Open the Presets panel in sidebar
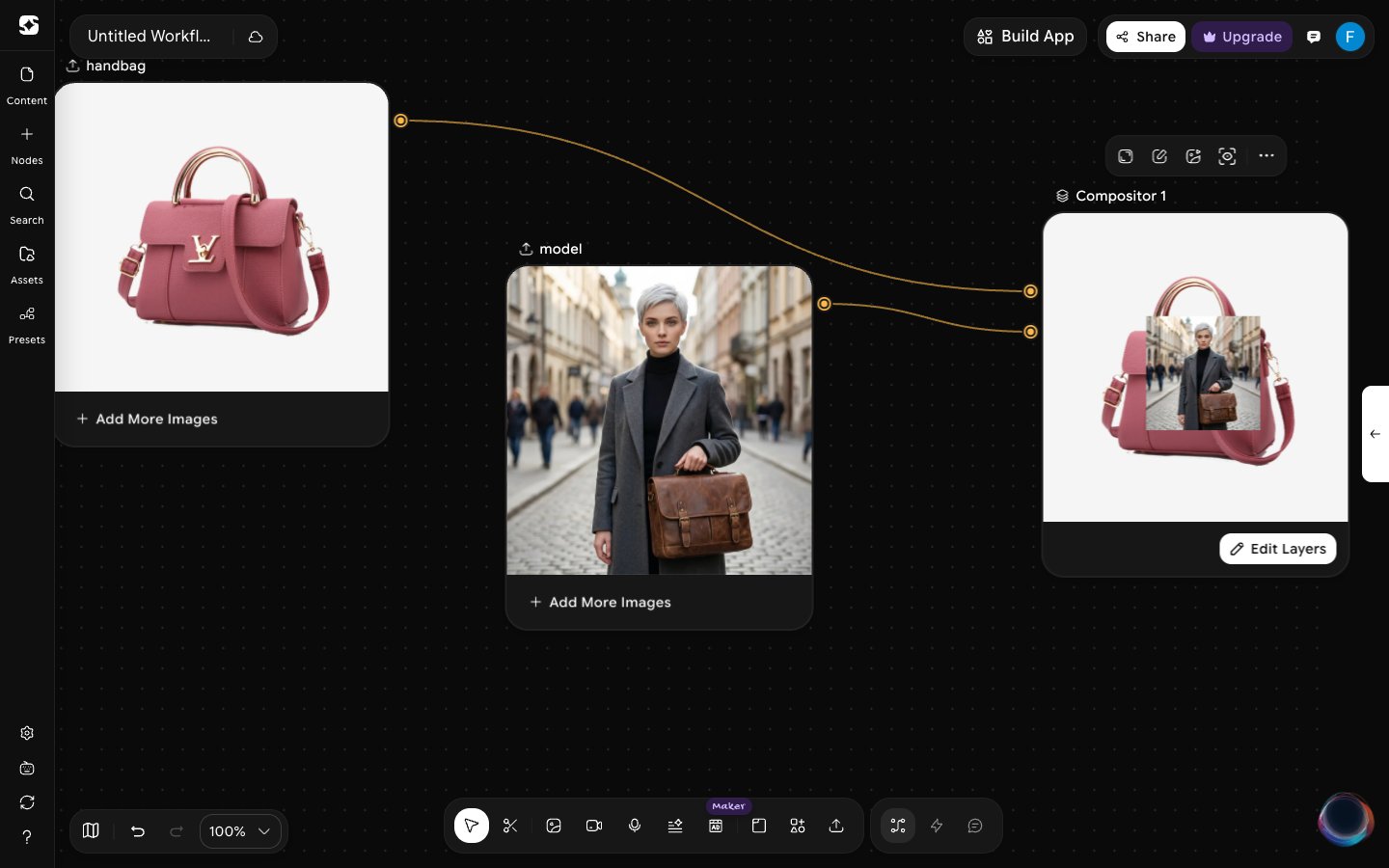The height and width of the screenshot is (868, 1389). click(x=27, y=325)
